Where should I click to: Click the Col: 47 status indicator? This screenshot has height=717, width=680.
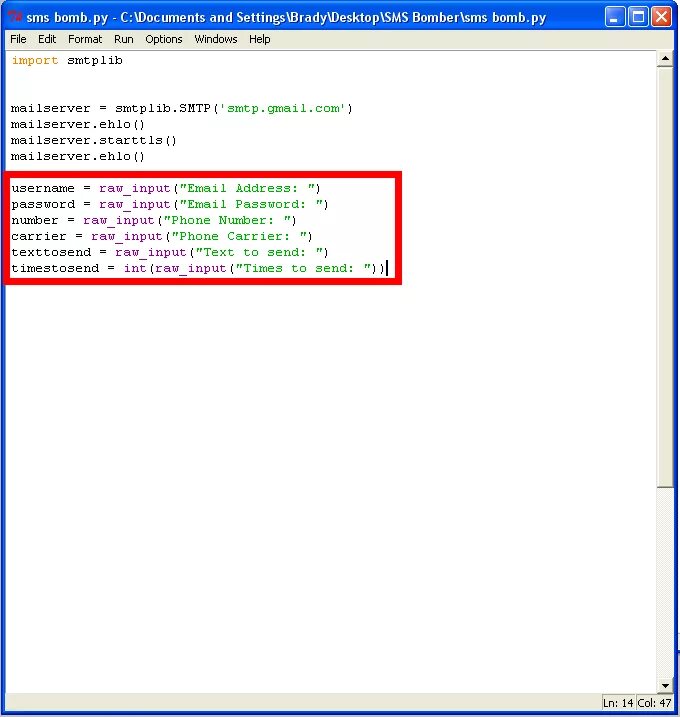pos(654,703)
